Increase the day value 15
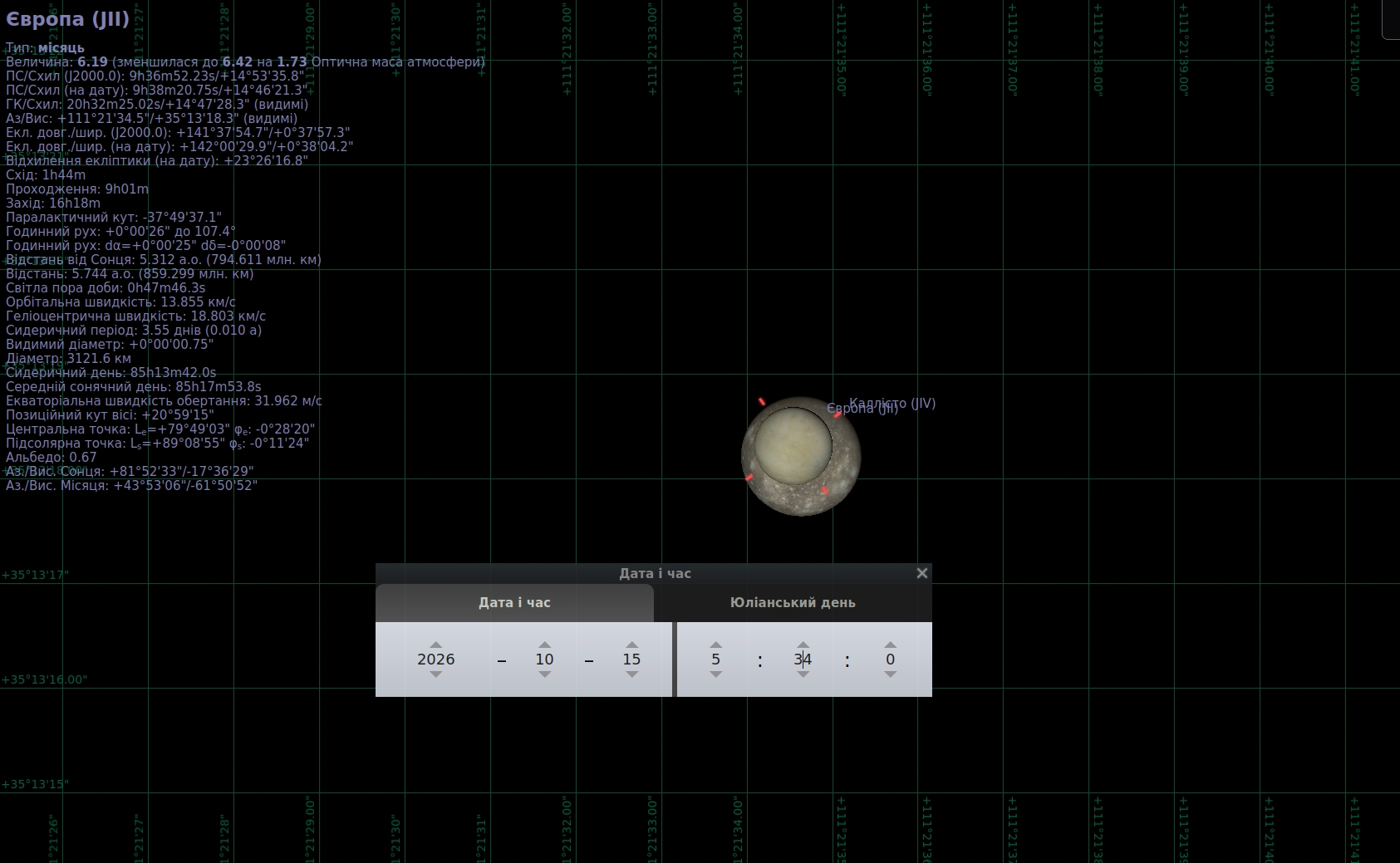Screen dimensions: 1400x863 coord(631,645)
